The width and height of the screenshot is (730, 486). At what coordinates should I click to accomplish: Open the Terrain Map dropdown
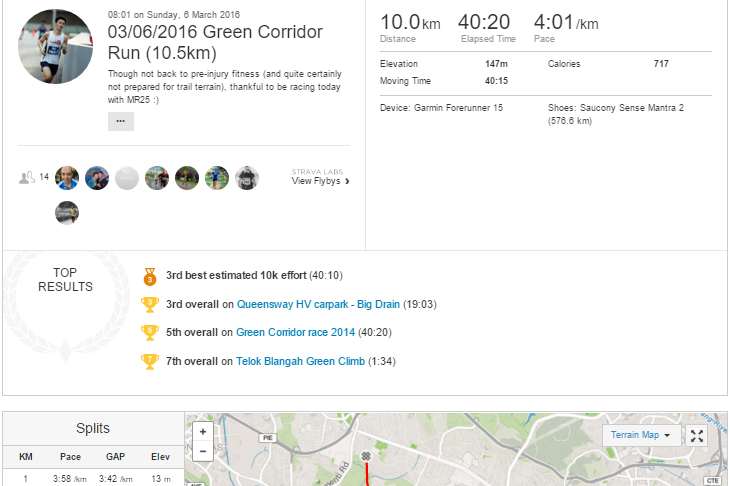coord(641,435)
